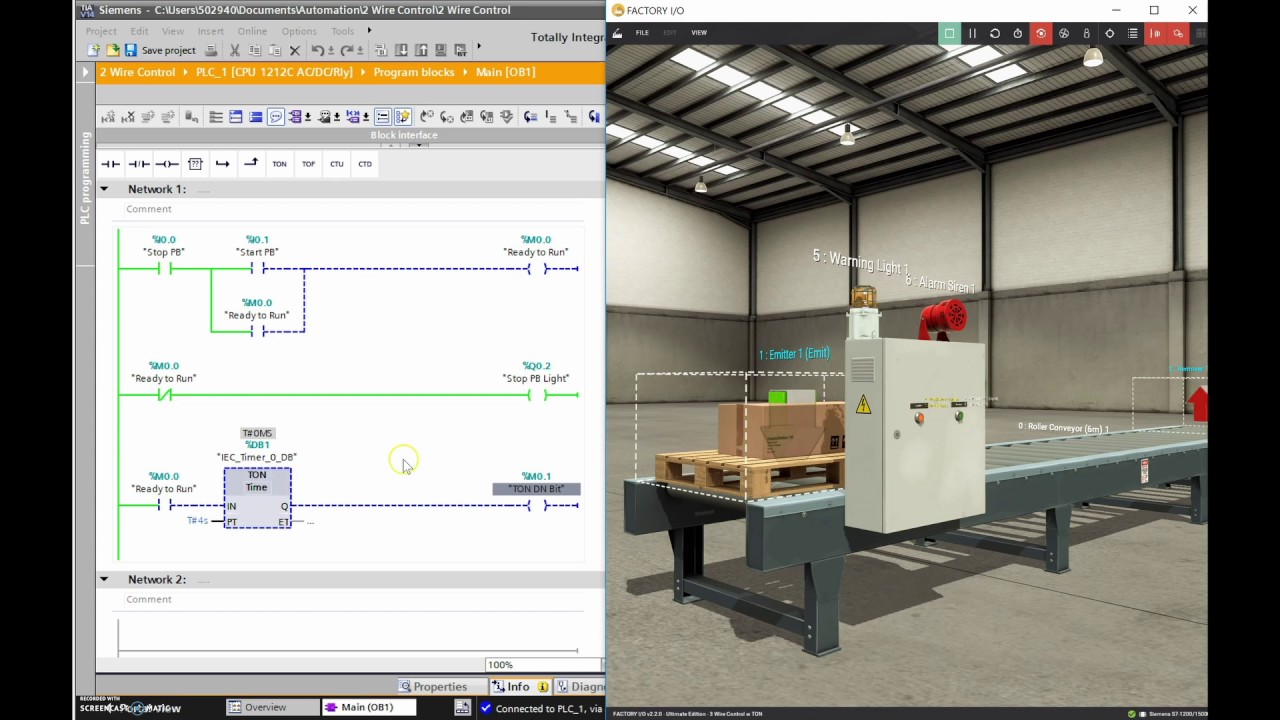Viewport: 1280px width, 720px height.
Task: Open the Insert menu
Action: 210,31
